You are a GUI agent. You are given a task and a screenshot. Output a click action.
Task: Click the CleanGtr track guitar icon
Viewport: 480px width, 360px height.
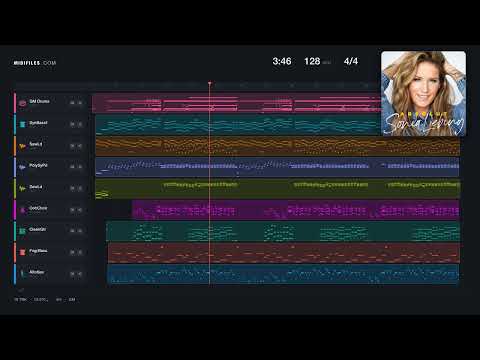23,231
